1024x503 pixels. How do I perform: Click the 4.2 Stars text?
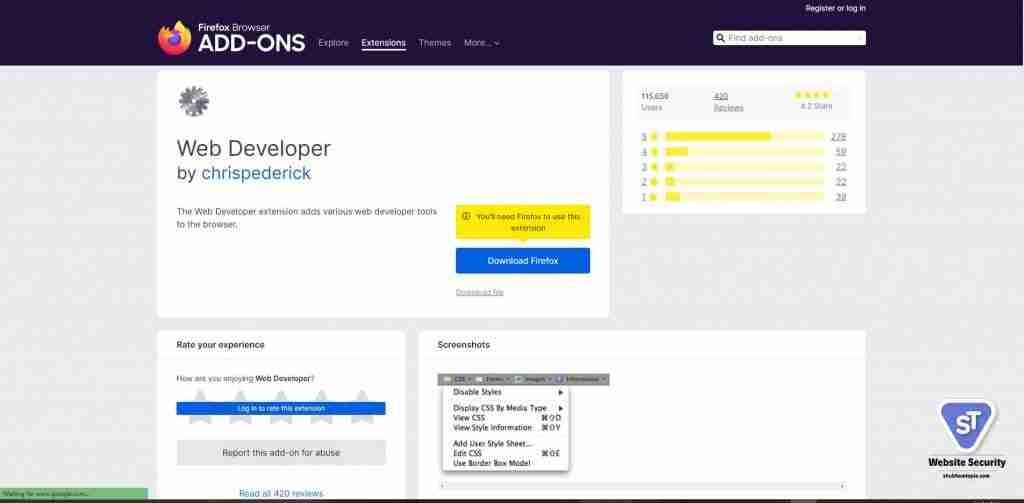tap(816, 106)
